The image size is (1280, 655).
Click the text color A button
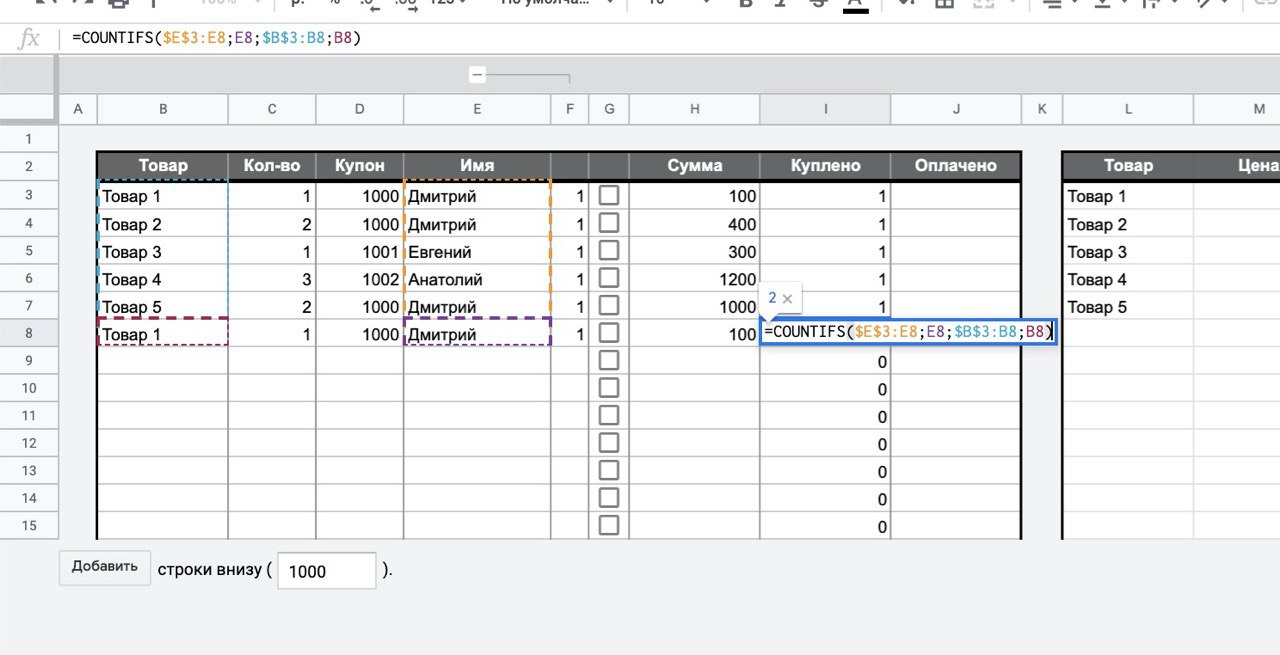[x=854, y=4]
